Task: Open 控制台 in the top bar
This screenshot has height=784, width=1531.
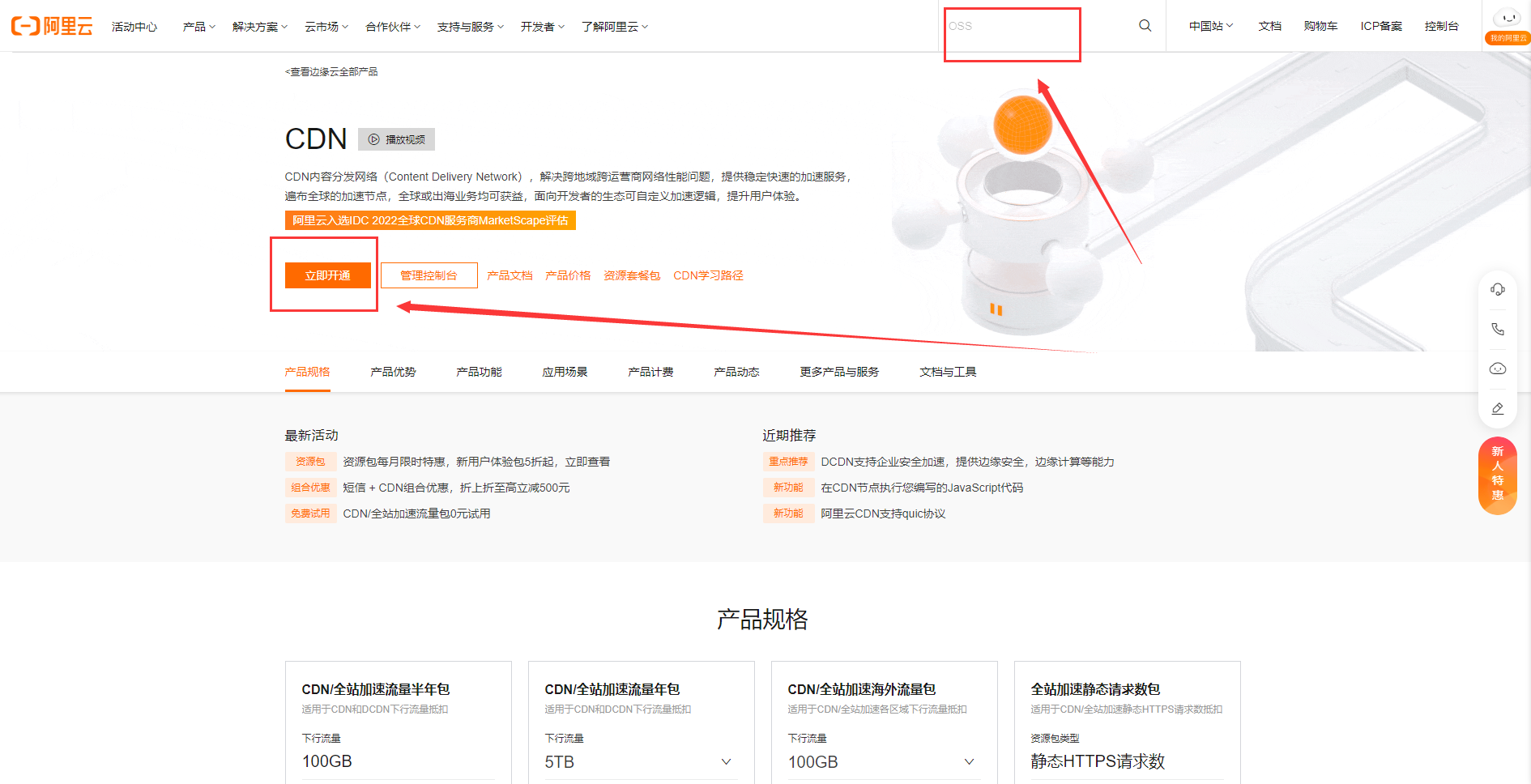Action: coord(1442,26)
